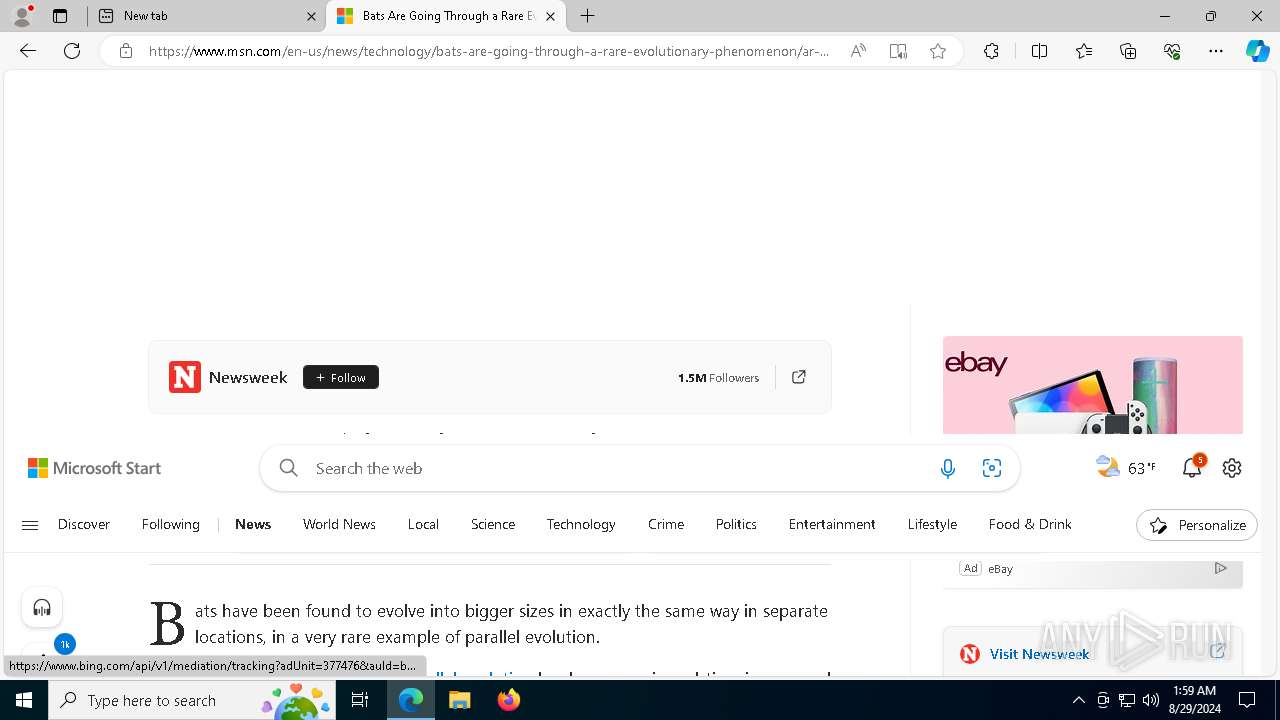Click the Newsweek logo
Viewport: 1280px width, 720px height.
pyautogui.click(x=185, y=377)
